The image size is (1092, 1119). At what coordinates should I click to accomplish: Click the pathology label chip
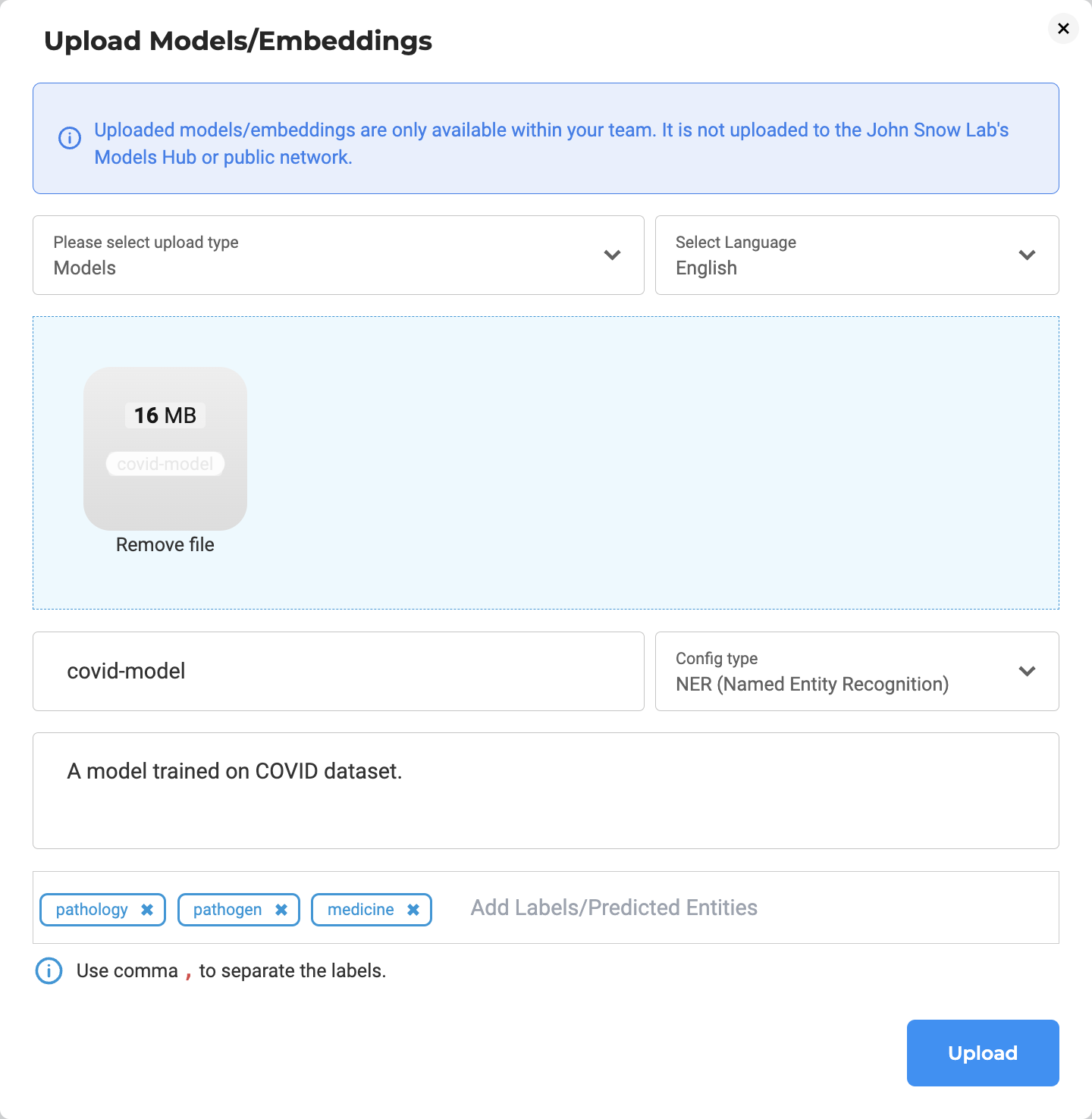[x=92, y=910]
